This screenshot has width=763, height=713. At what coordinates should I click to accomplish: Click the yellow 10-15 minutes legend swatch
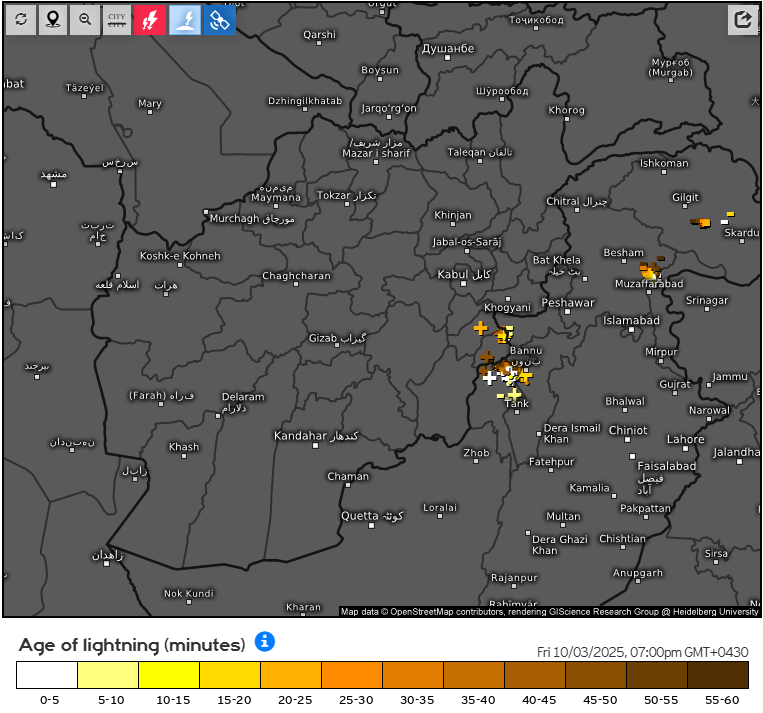tap(169, 675)
